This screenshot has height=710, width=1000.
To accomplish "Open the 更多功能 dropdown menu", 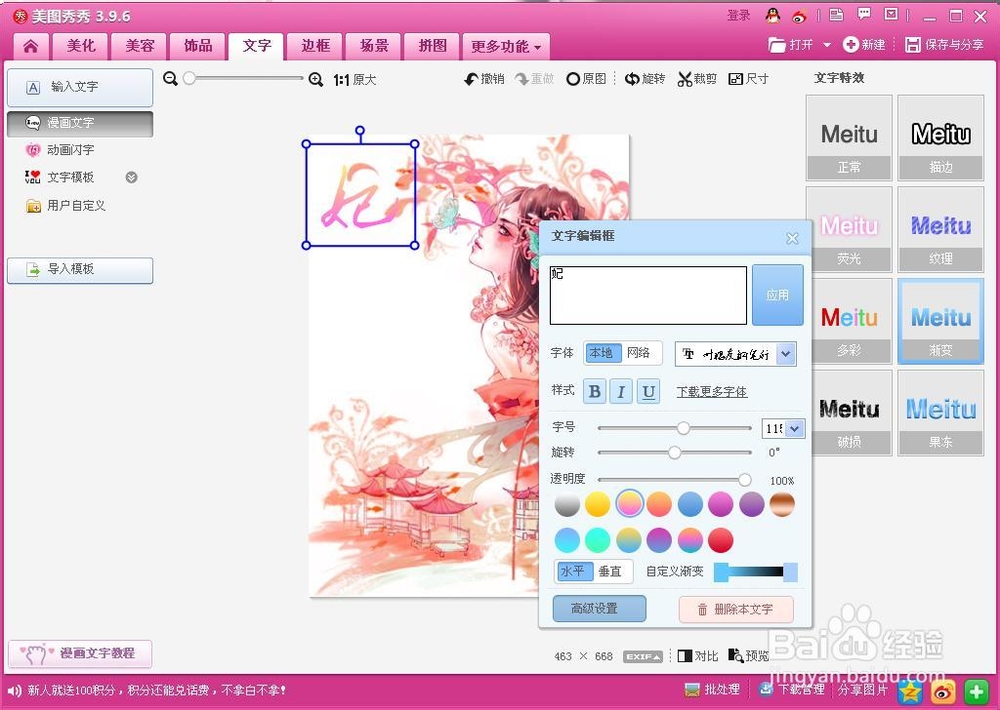I will [x=505, y=46].
